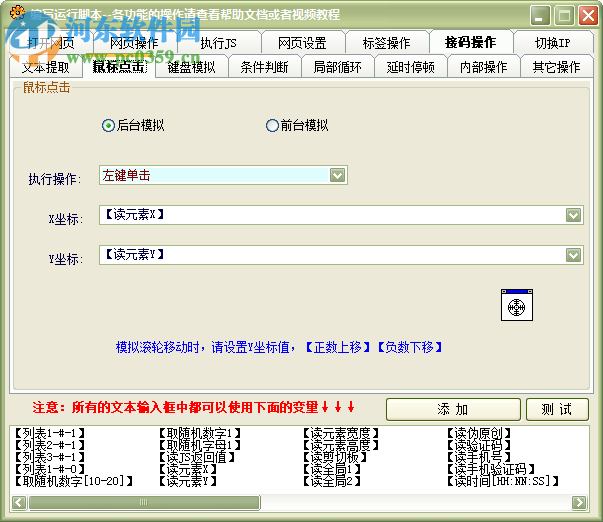Image resolution: width=603 pixels, height=522 pixels.
Task: Expand the Y坐标 dropdown arrow
Action: point(573,255)
